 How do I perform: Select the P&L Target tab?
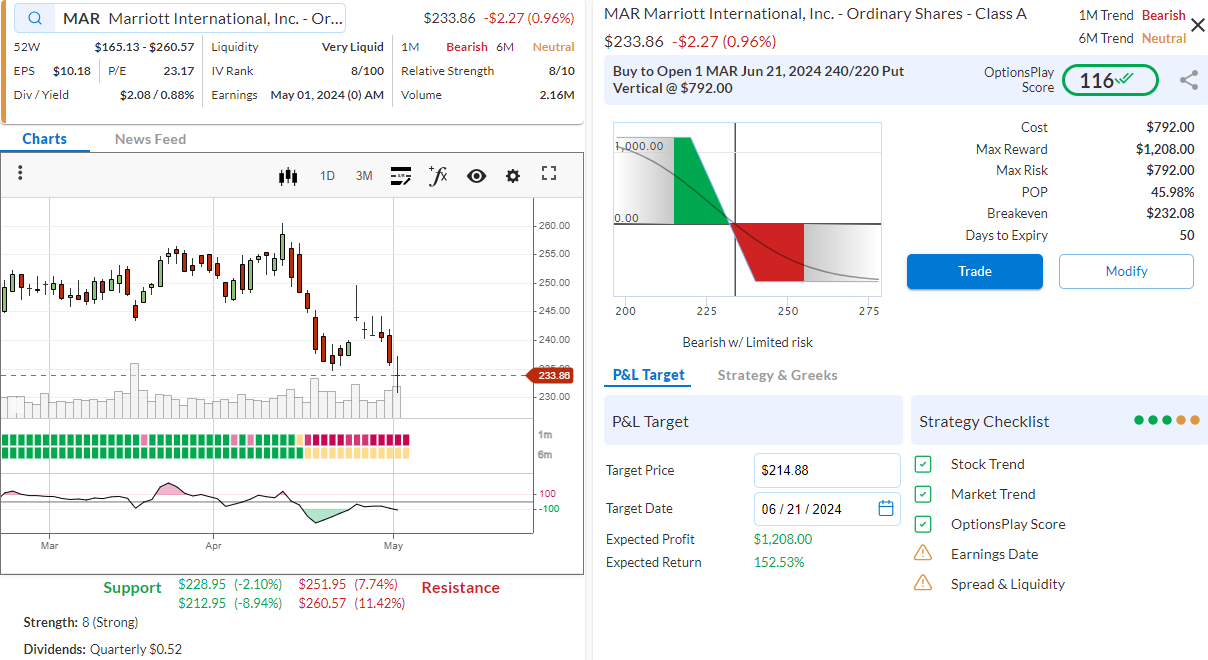pos(648,375)
